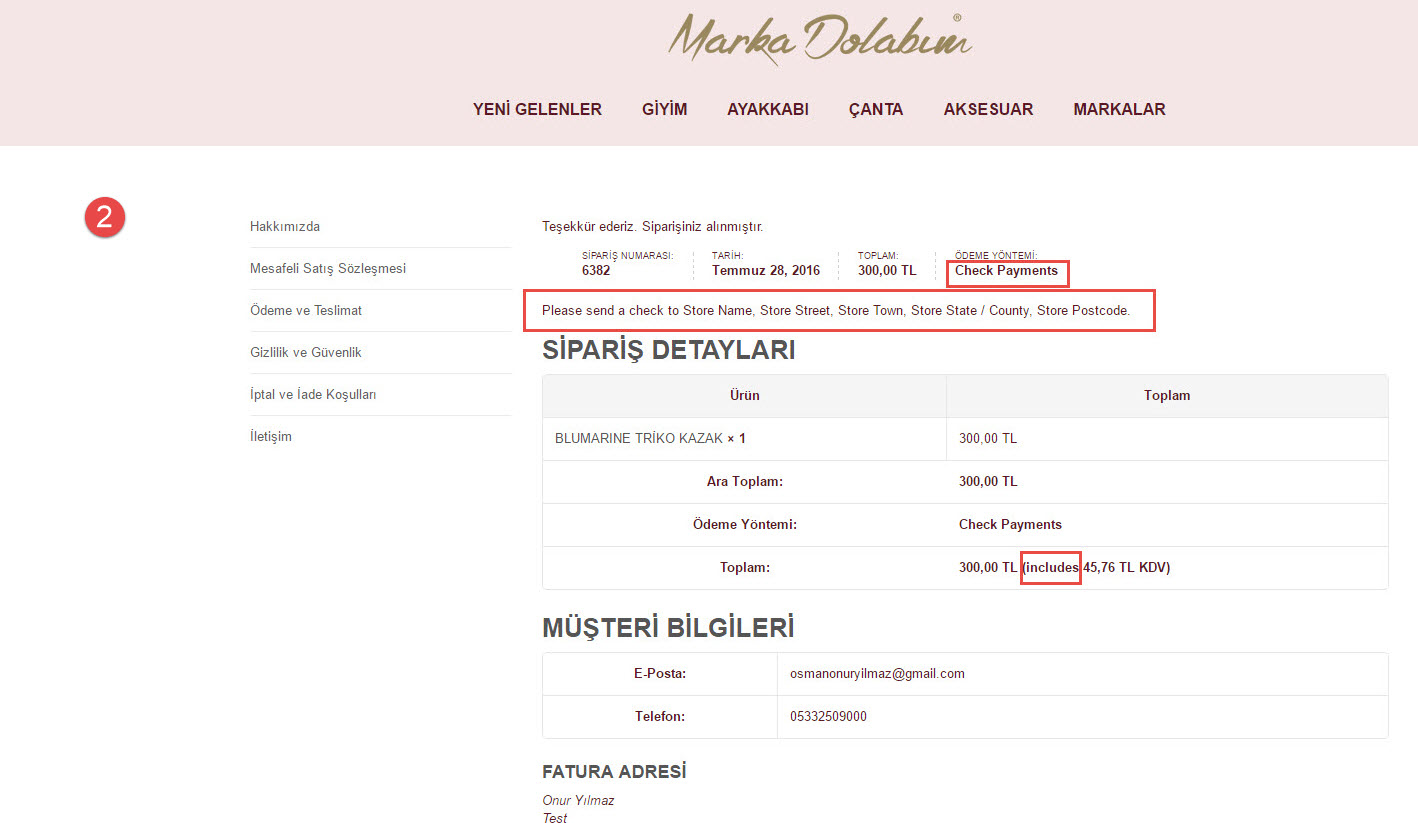Click the customer email address
Screen dimensions: 1418x823
pos(877,674)
